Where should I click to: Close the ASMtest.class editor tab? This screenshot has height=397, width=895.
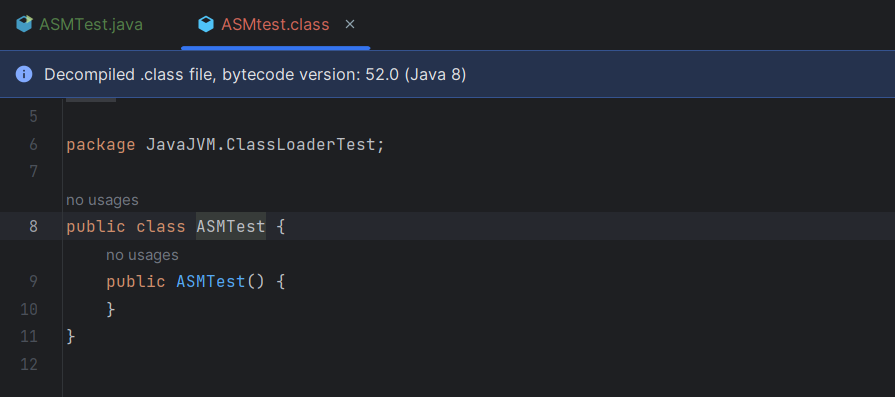tap(350, 25)
